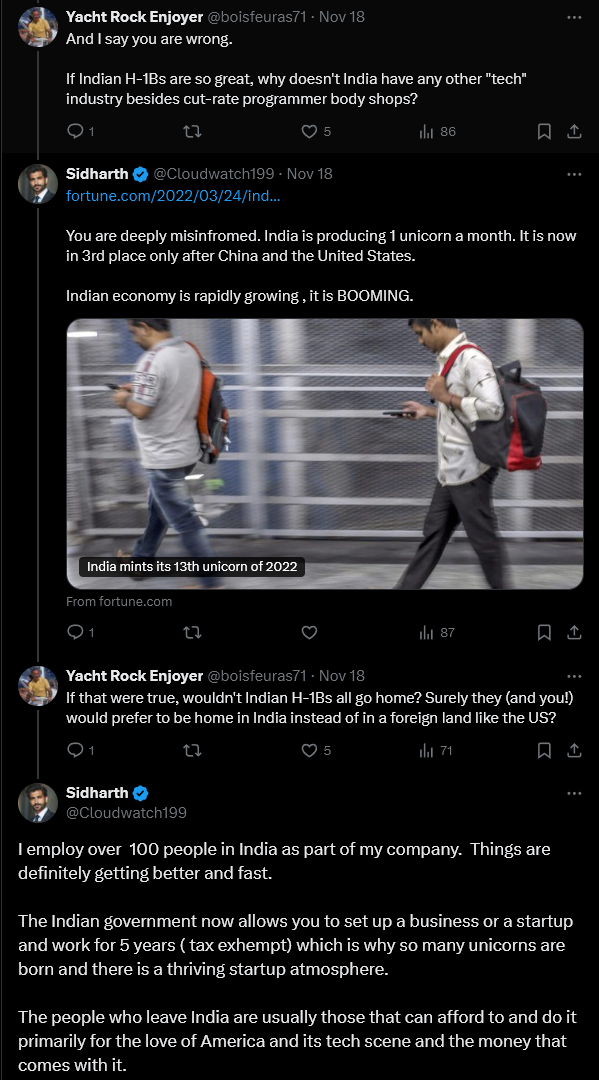Reply to Yacht Rock Enjoyer's first tweet
Screen dimensions: 599x1080
click(80, 131)
